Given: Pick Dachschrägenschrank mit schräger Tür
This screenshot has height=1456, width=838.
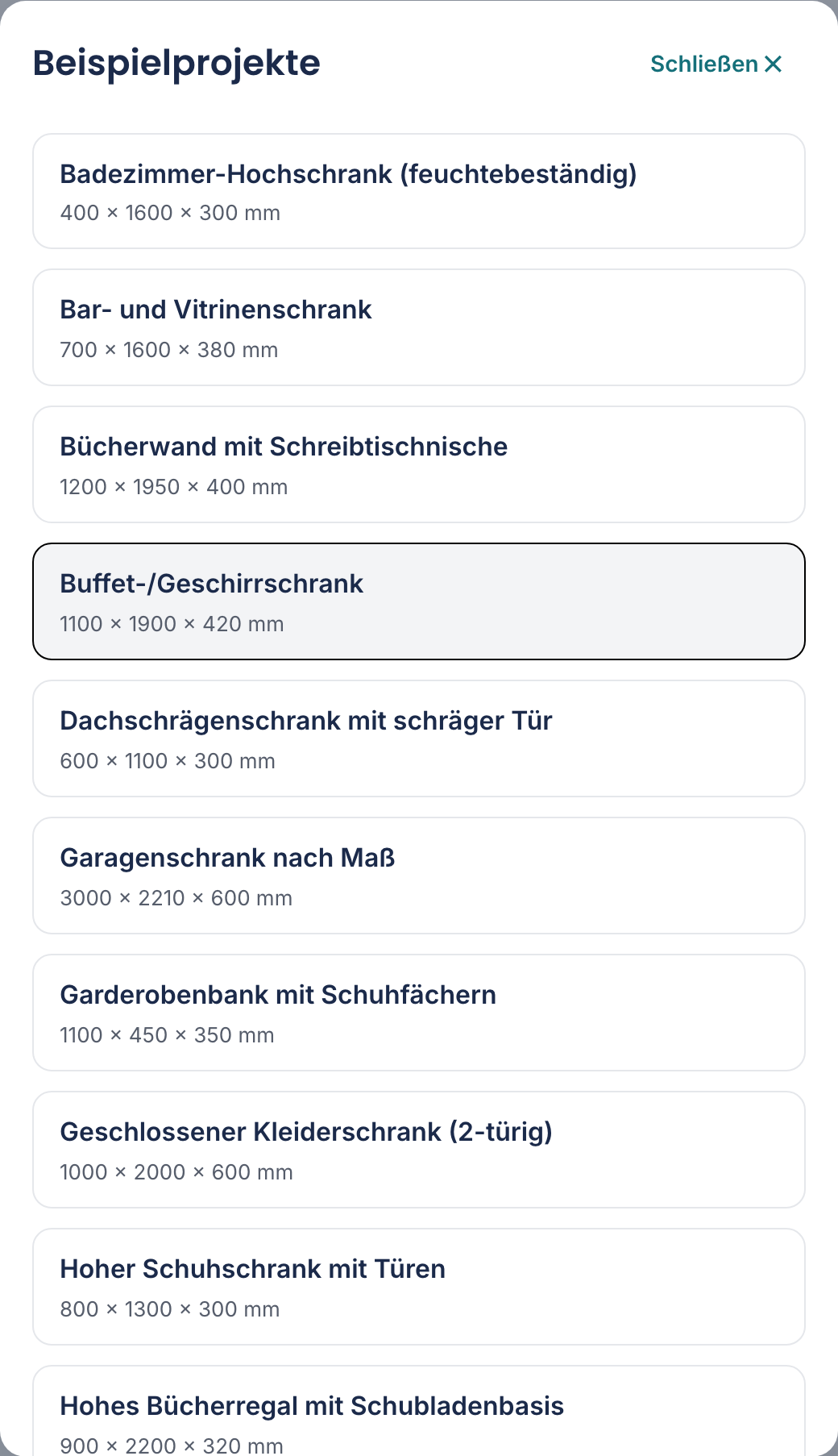Looking at the screenshot, I should tap(419, 738).
